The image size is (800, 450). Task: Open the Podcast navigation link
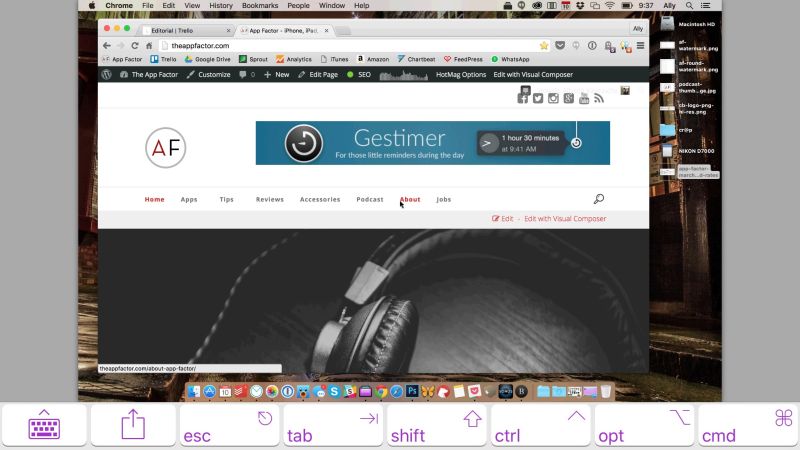click(369, 199)
